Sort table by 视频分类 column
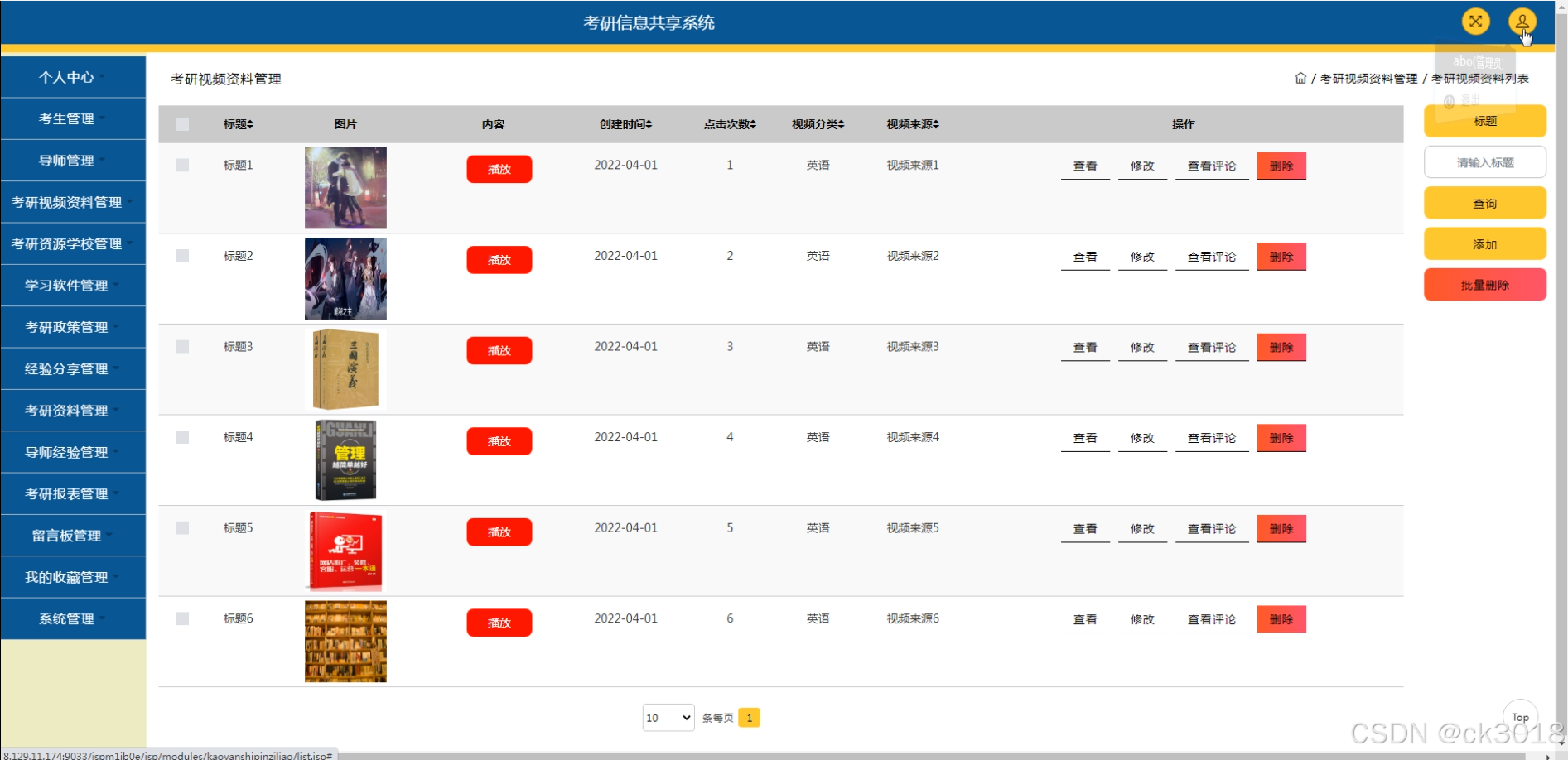1568x760 pixels. coord(818,124)
